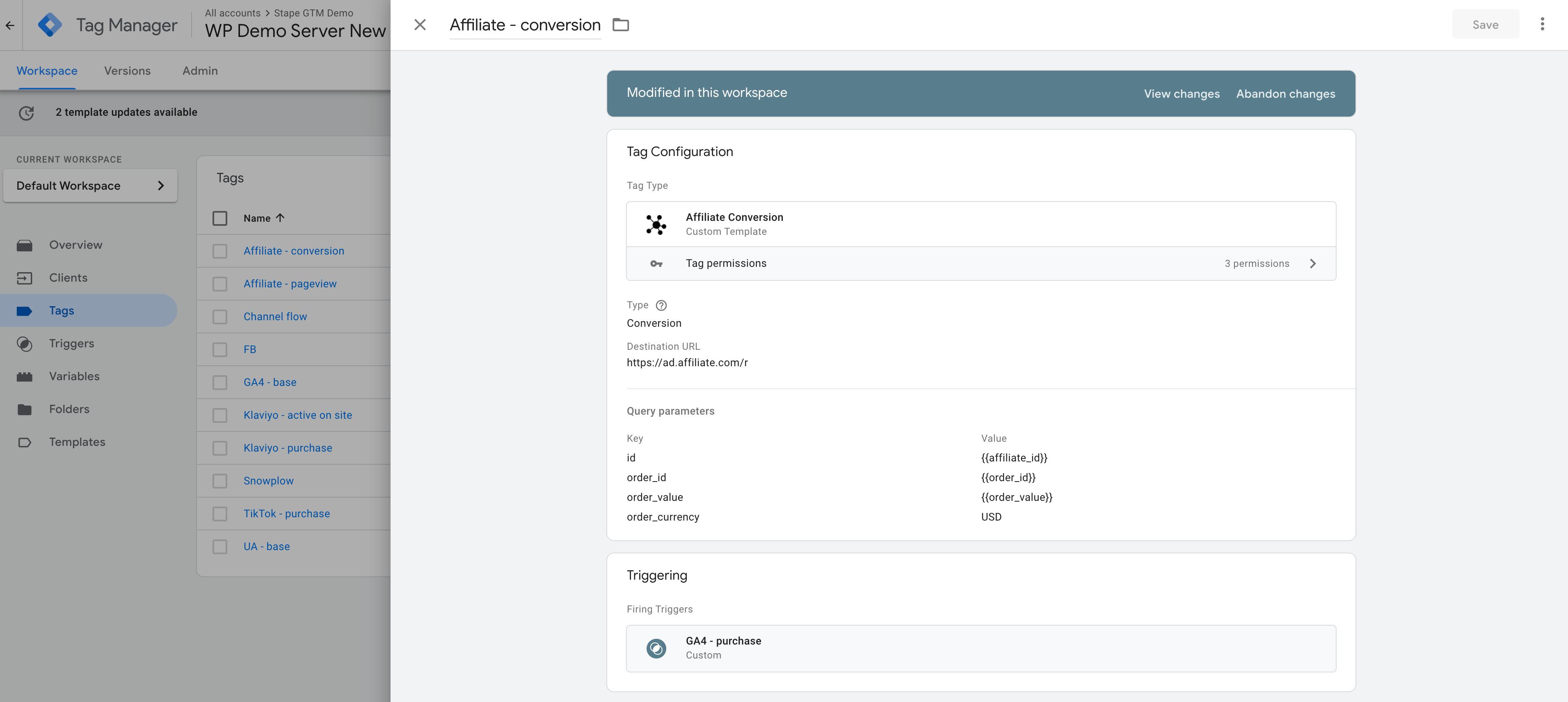
Task: Open the TikTok - purchase tag
Action: pos(287,514)
